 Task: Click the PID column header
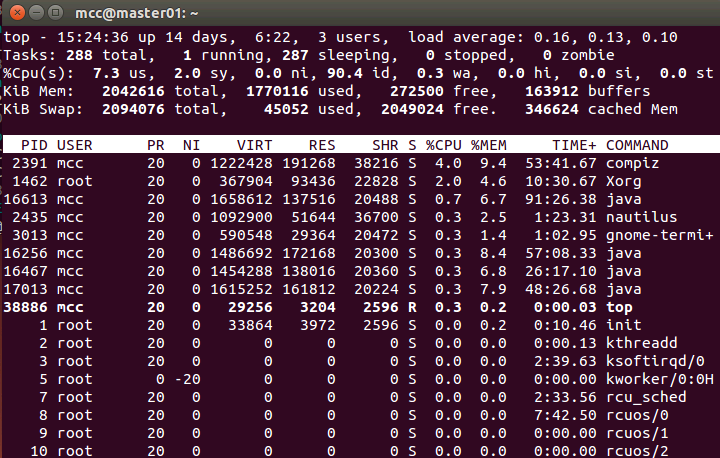tap(34, 145)
